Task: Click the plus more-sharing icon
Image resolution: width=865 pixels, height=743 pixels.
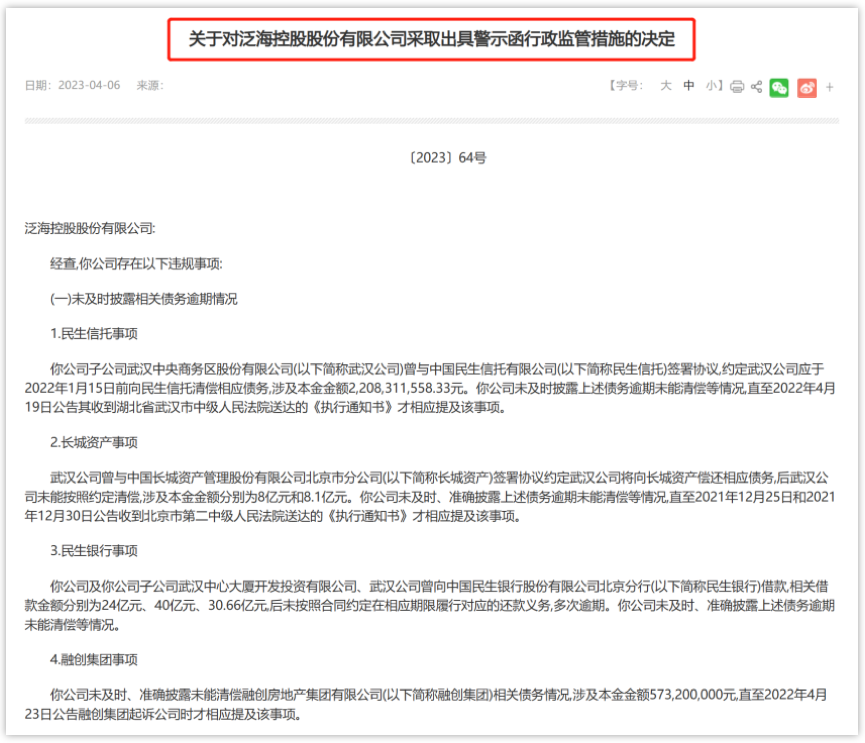Action: tap(829, 87)
